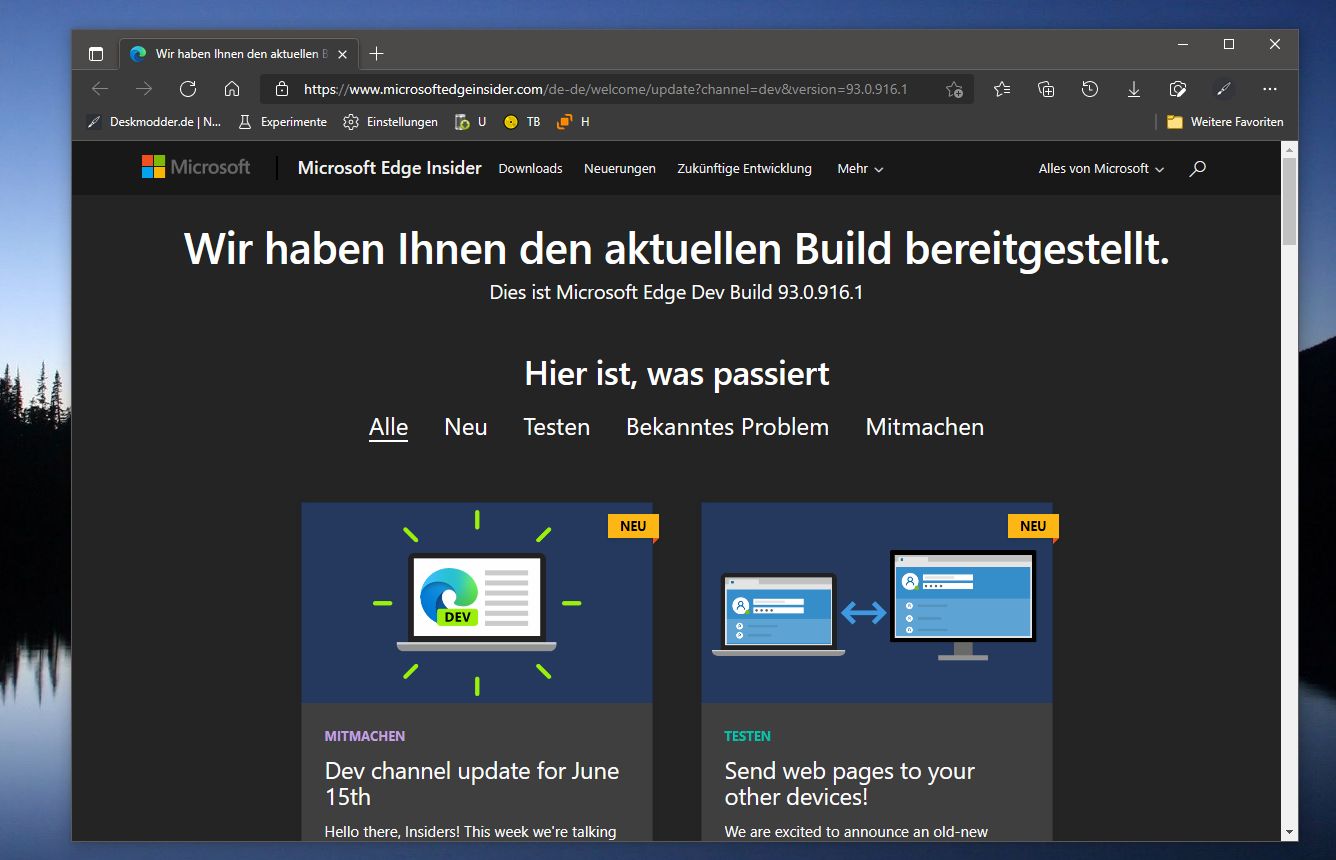
Task: Open Settings and more (three dots)
Action: (x=1270, y=89)
